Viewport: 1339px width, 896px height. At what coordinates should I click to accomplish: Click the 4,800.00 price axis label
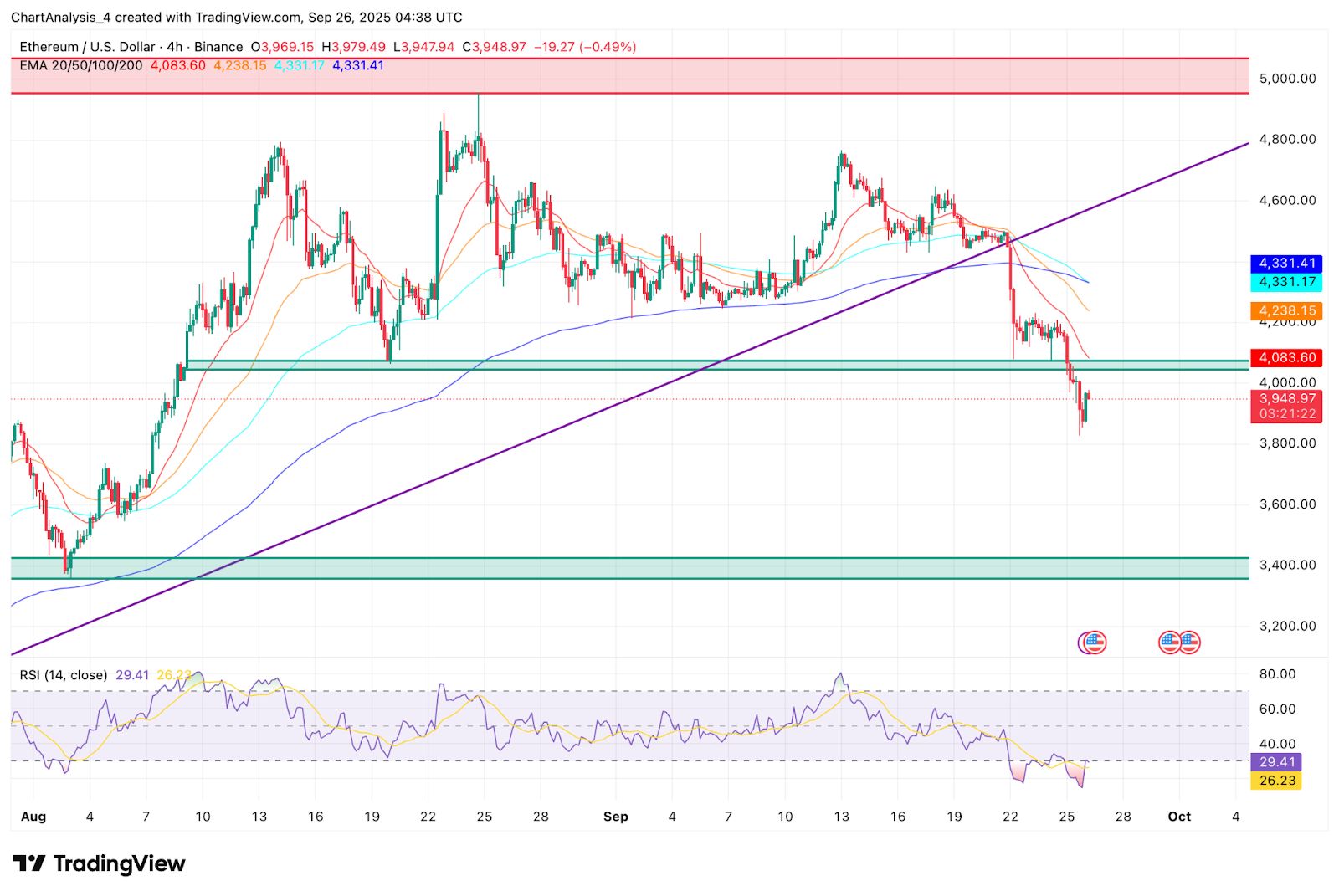1287,140
